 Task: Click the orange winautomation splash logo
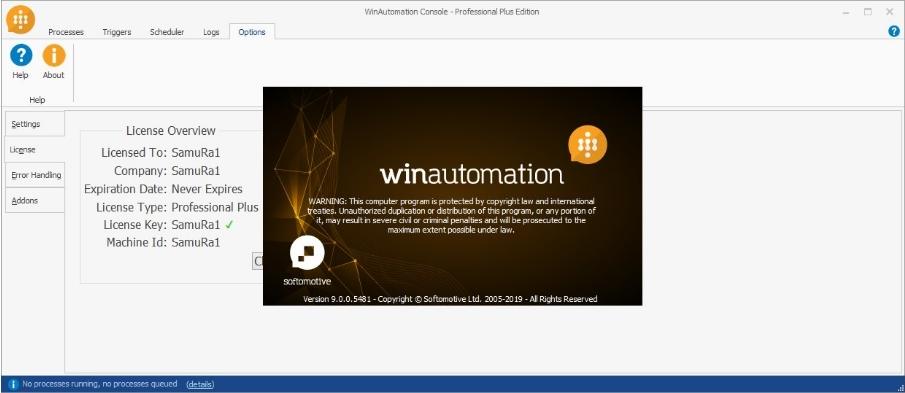588,145
